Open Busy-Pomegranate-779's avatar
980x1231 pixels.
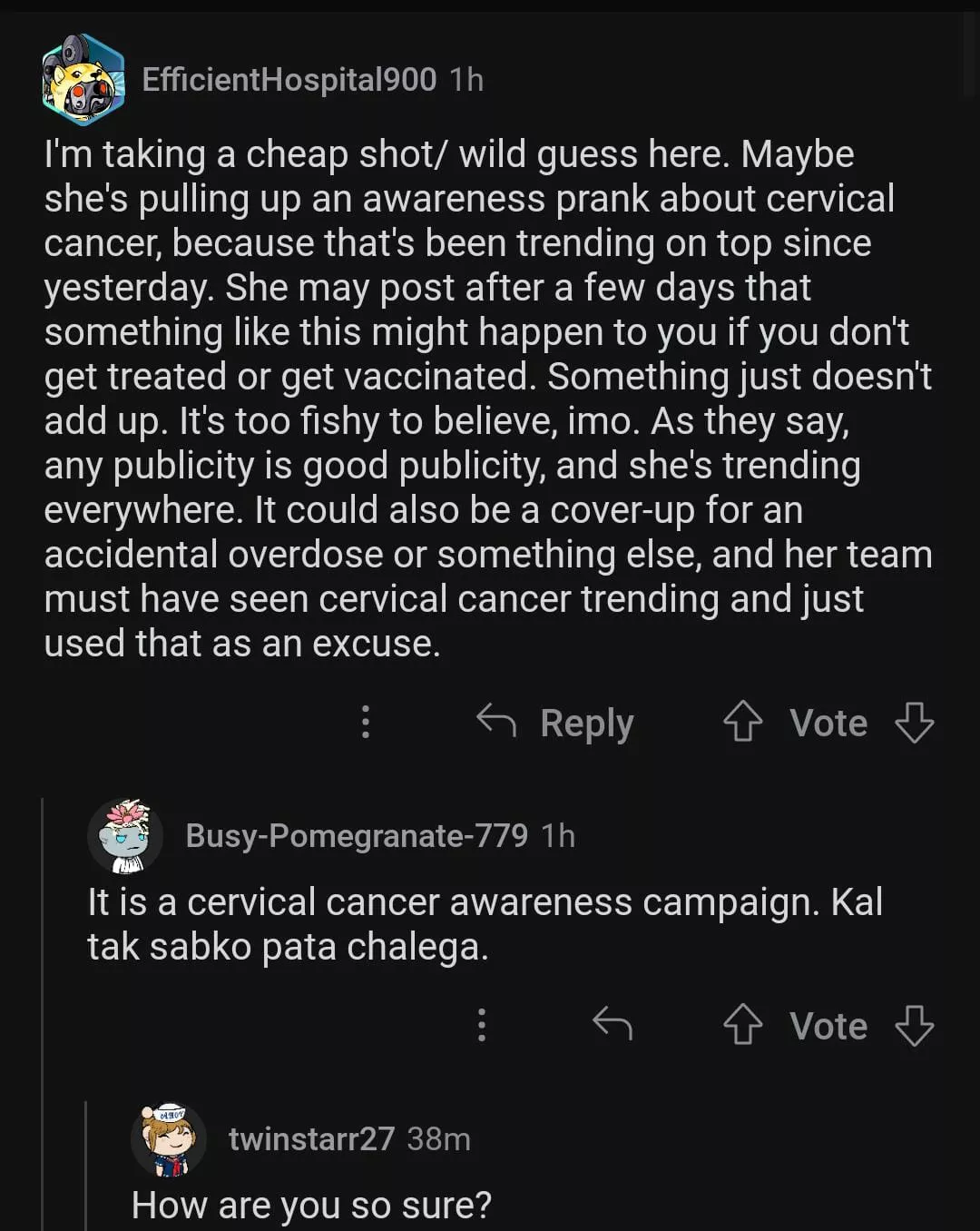[x=126, y=836]
